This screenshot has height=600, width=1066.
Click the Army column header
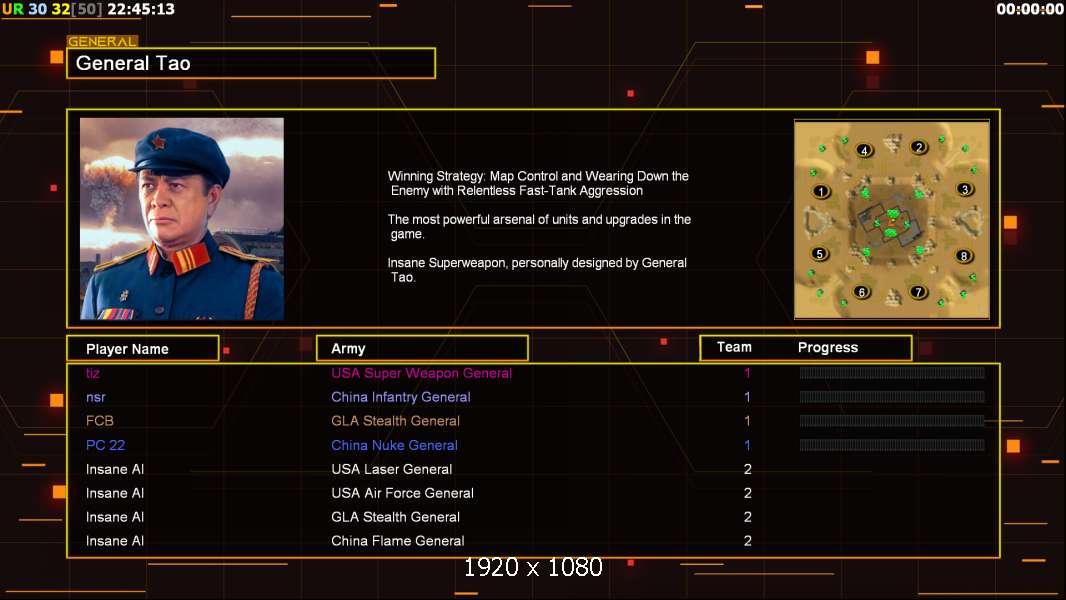[x=422, y=349]
